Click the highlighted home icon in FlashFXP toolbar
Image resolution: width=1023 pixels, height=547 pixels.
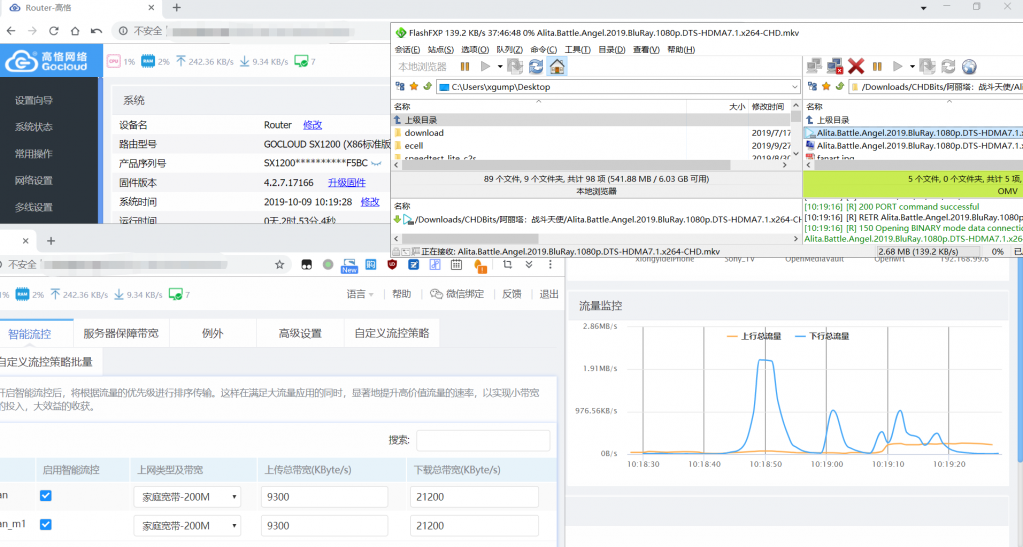click(x=557, y=67)
